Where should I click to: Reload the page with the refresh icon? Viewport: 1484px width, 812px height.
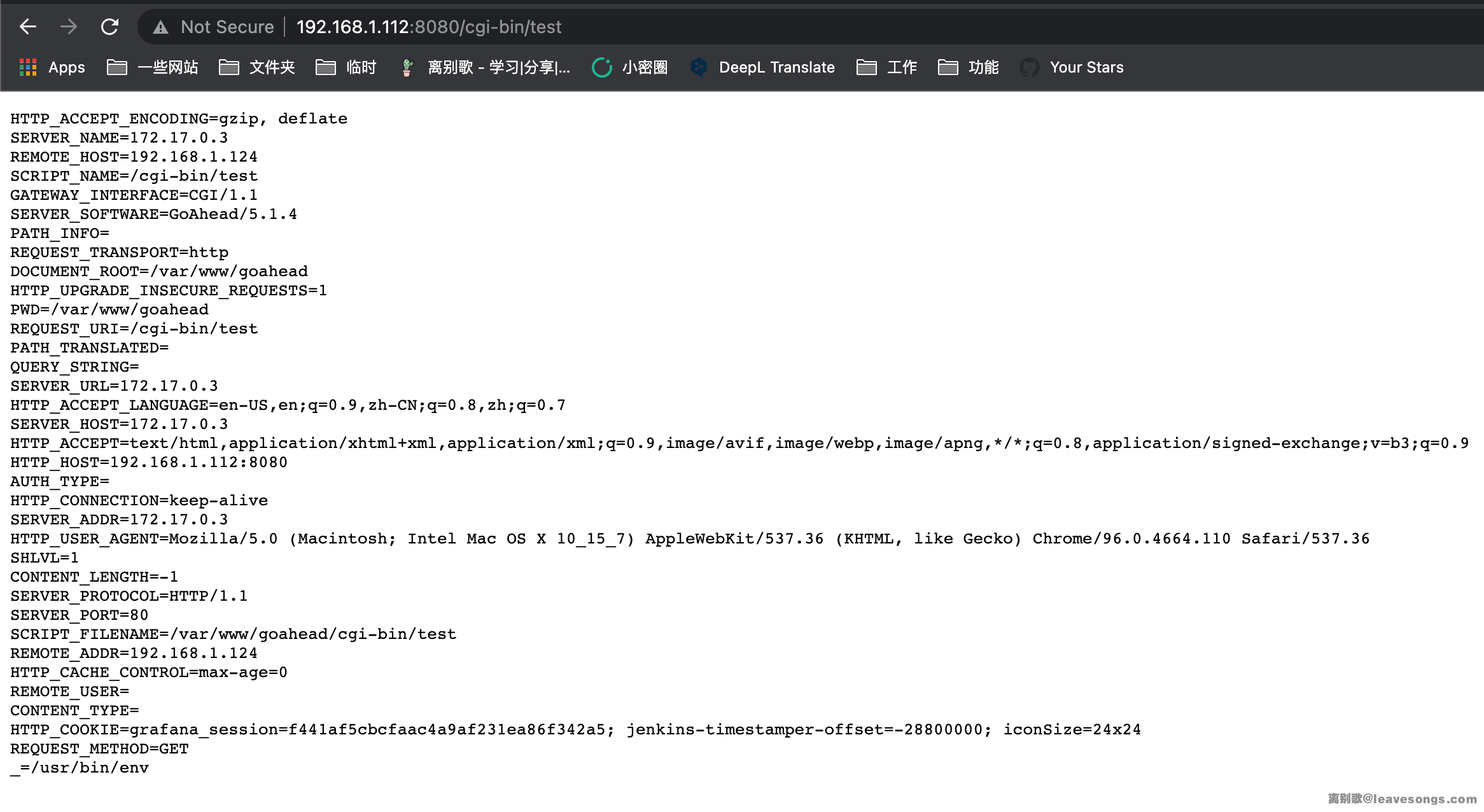tap(109, 27)
